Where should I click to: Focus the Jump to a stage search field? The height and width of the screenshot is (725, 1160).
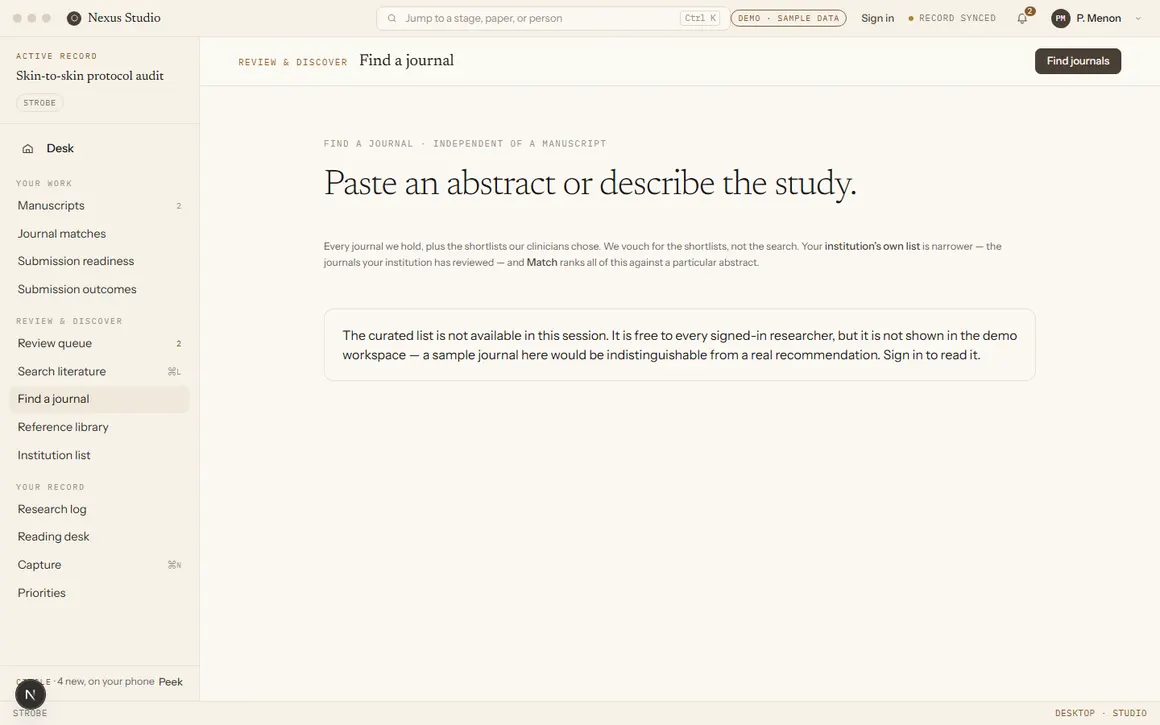553,18
